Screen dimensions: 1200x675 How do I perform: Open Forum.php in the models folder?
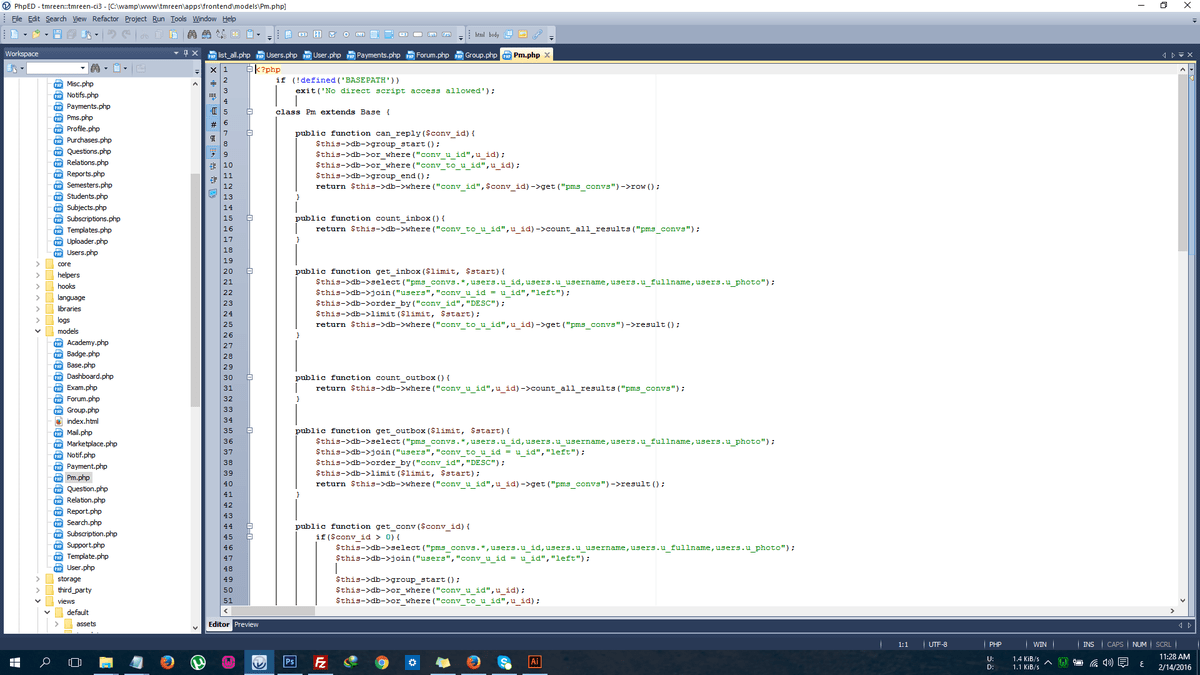[x=82, y=399]
